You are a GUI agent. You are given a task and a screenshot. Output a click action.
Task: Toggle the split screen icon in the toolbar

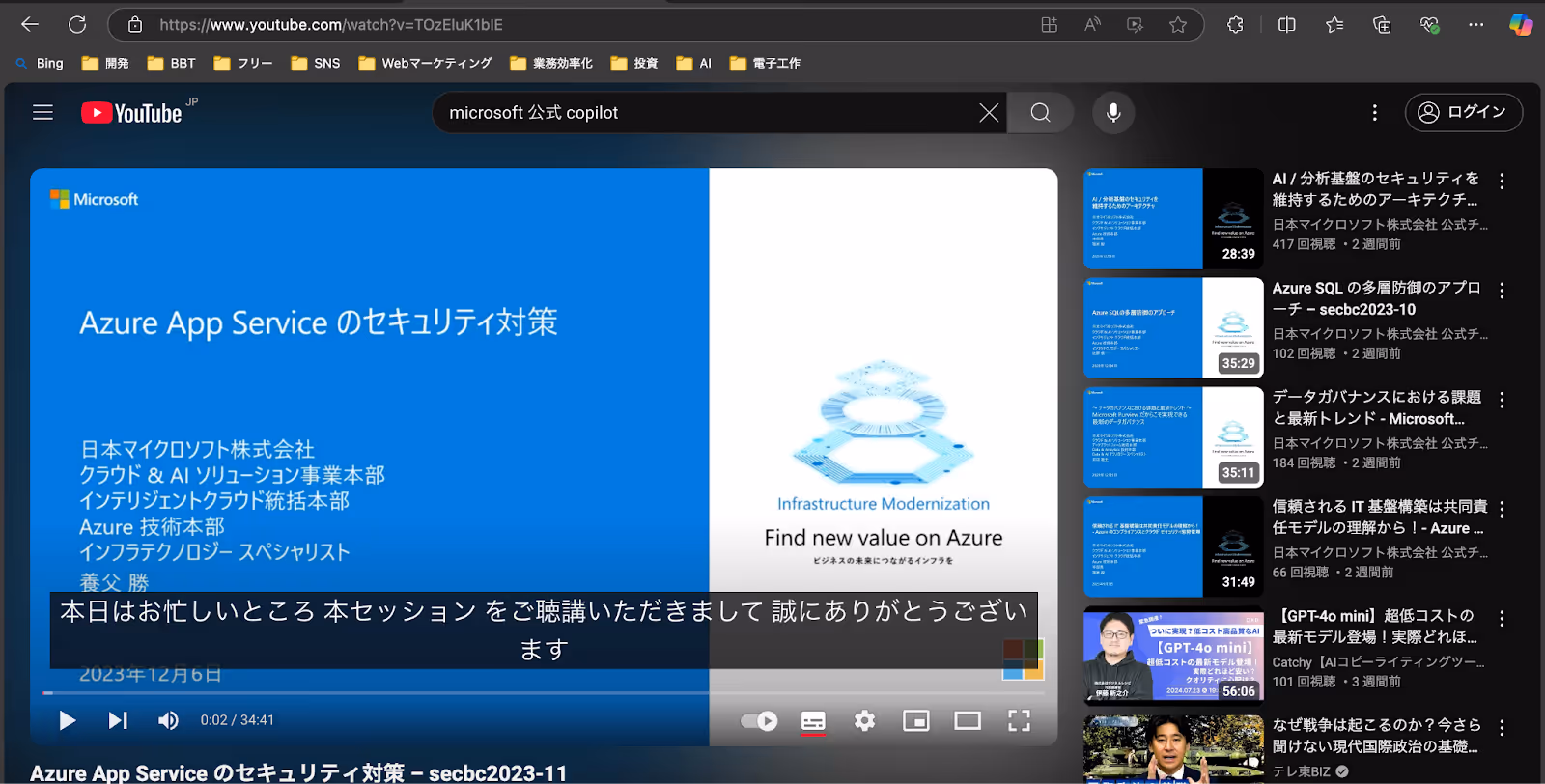[x=1286, y=25]
